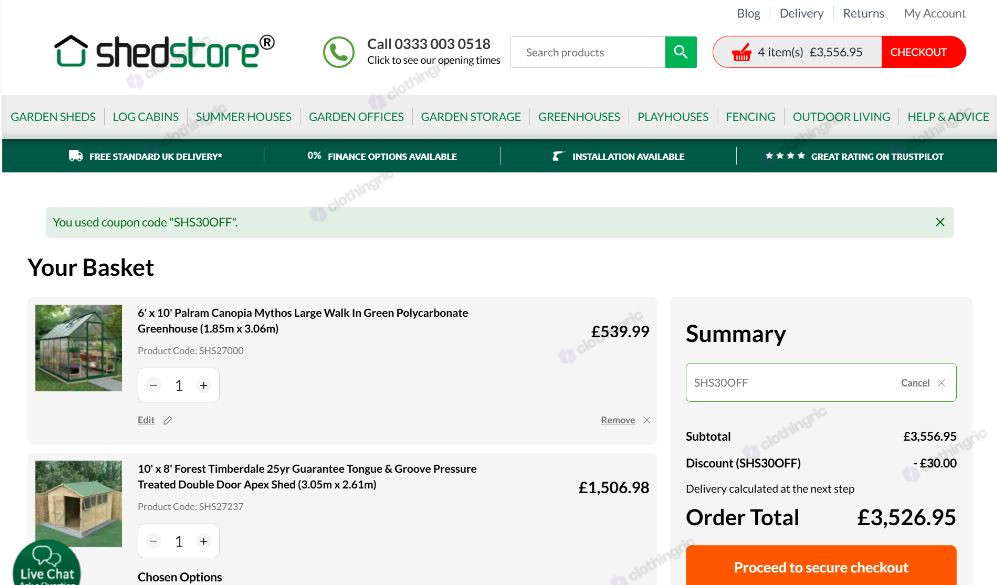Click to see opening times text
The width and height of the screenshot is (997, 585).
point(434,60)
